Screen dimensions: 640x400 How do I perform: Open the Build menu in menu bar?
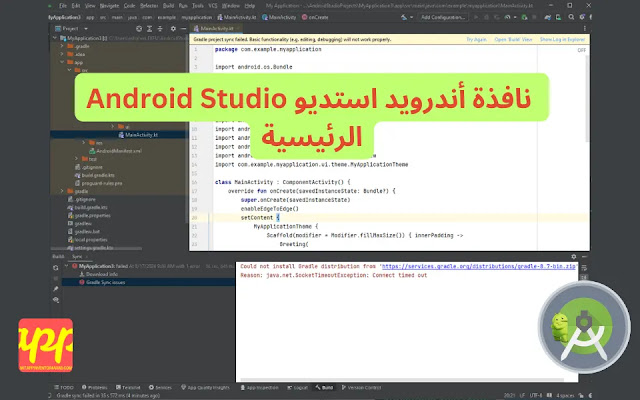(168, 6)
